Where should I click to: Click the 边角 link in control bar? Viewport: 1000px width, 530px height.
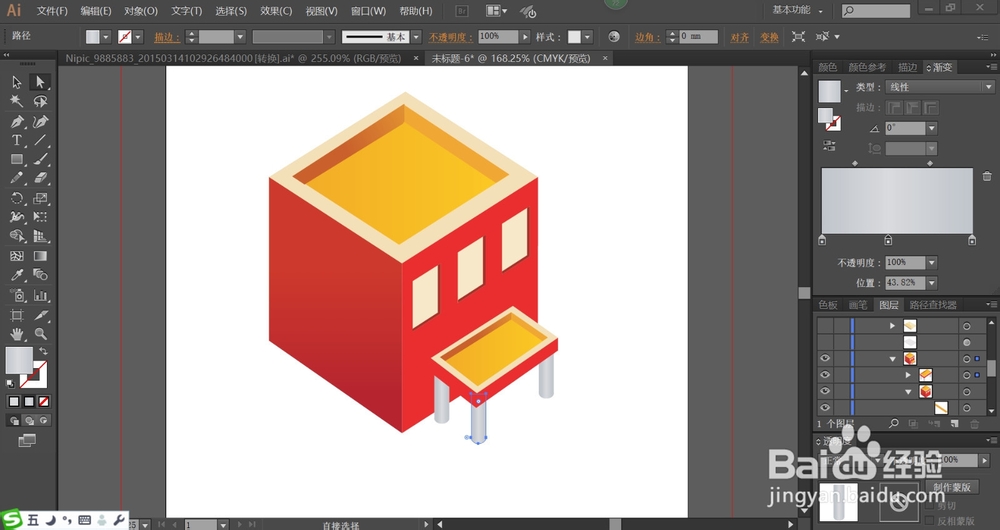point(647,38)
